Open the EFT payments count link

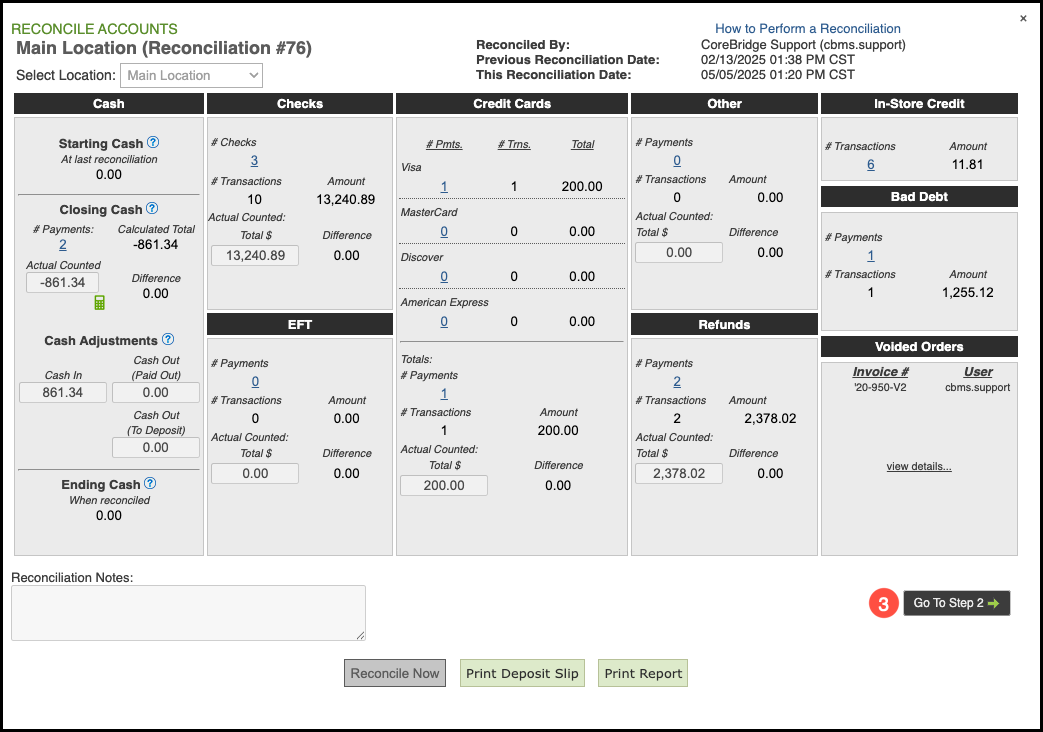click(255, 381)
